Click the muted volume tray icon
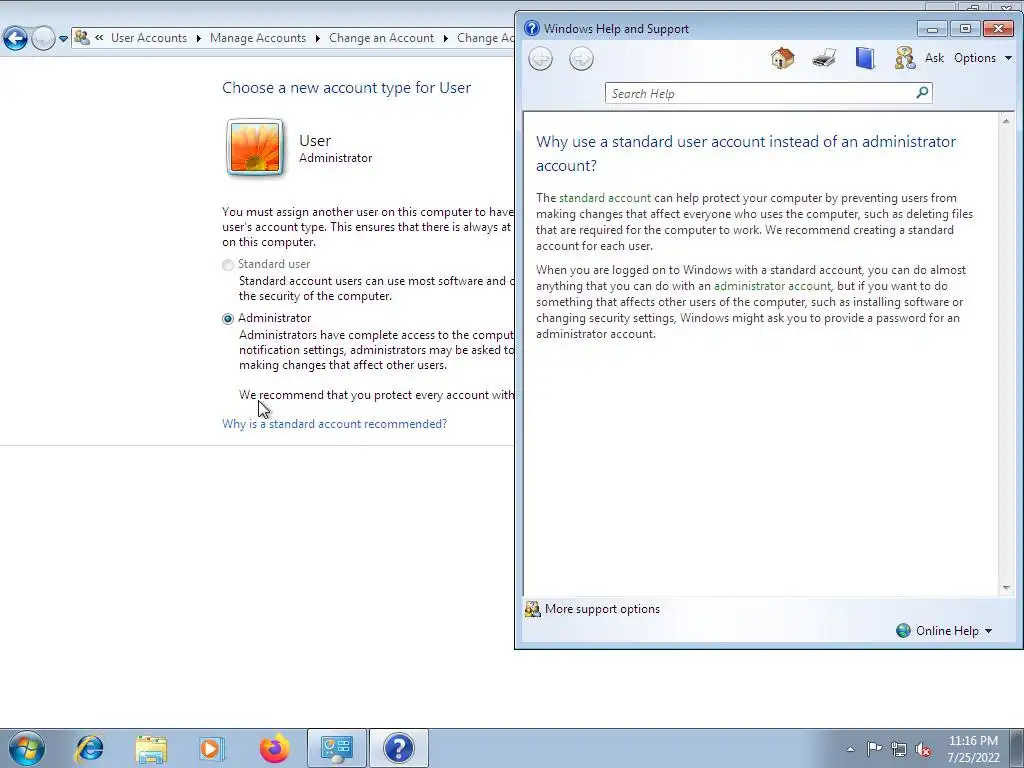Image resolution: width=1024 pixels, height=768 pixels. tap(923, 749)
